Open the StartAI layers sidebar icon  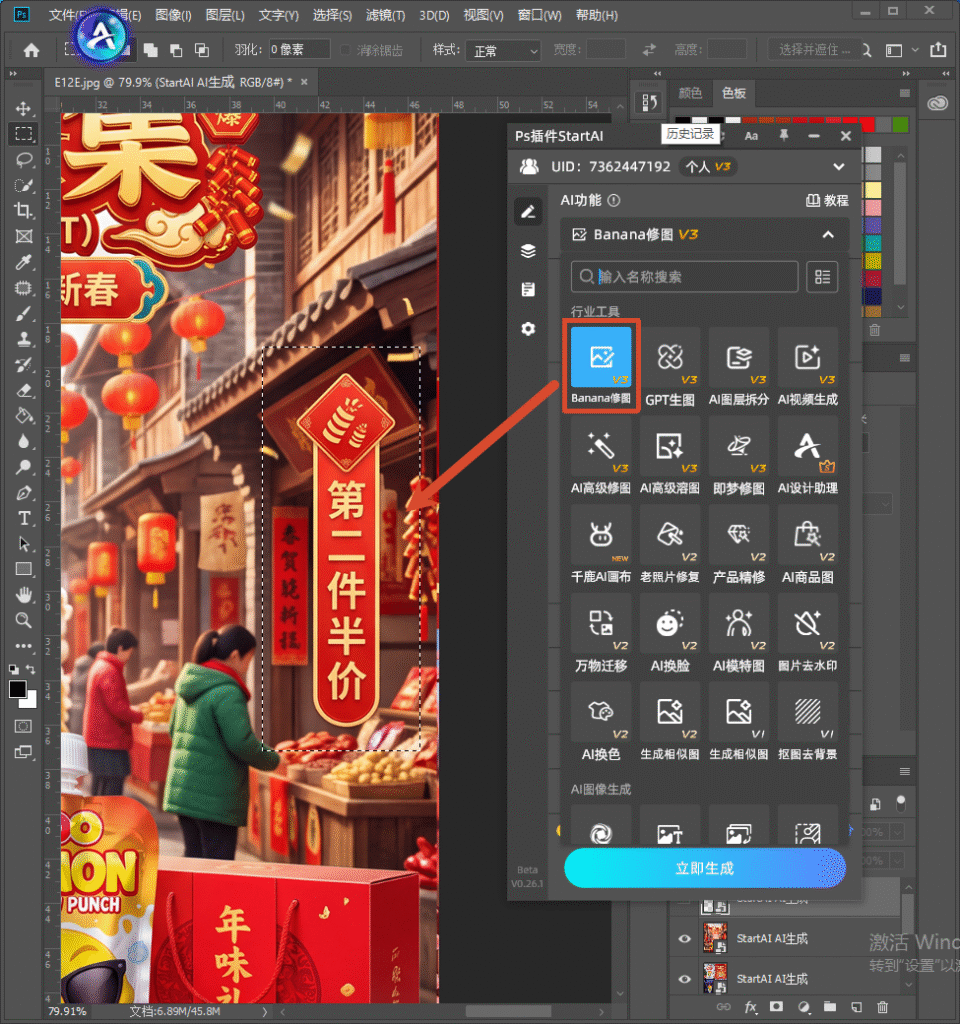[528, 251]
